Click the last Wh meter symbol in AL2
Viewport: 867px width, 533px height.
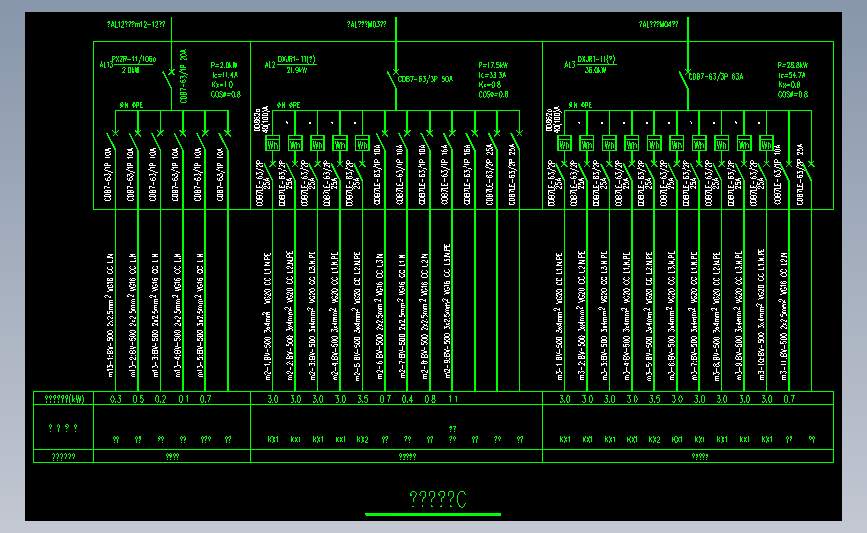[x=362, y=144]
